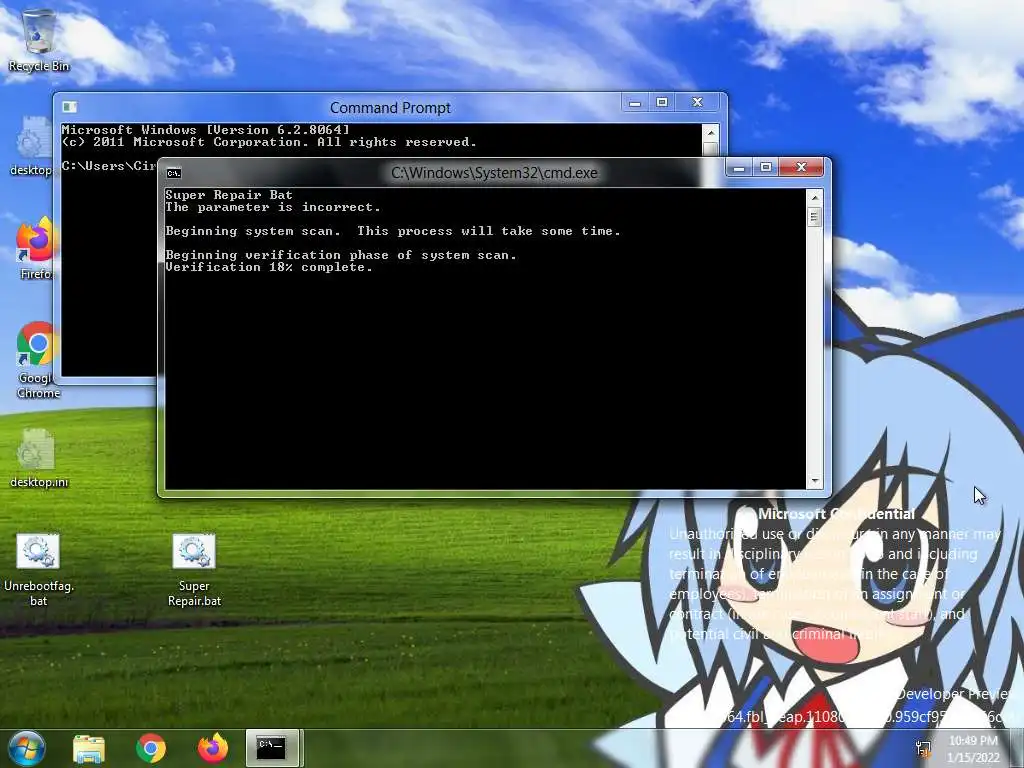Click the "Verification 18% complete." line
Screen dimensions: 1024x768
[268, 267]
